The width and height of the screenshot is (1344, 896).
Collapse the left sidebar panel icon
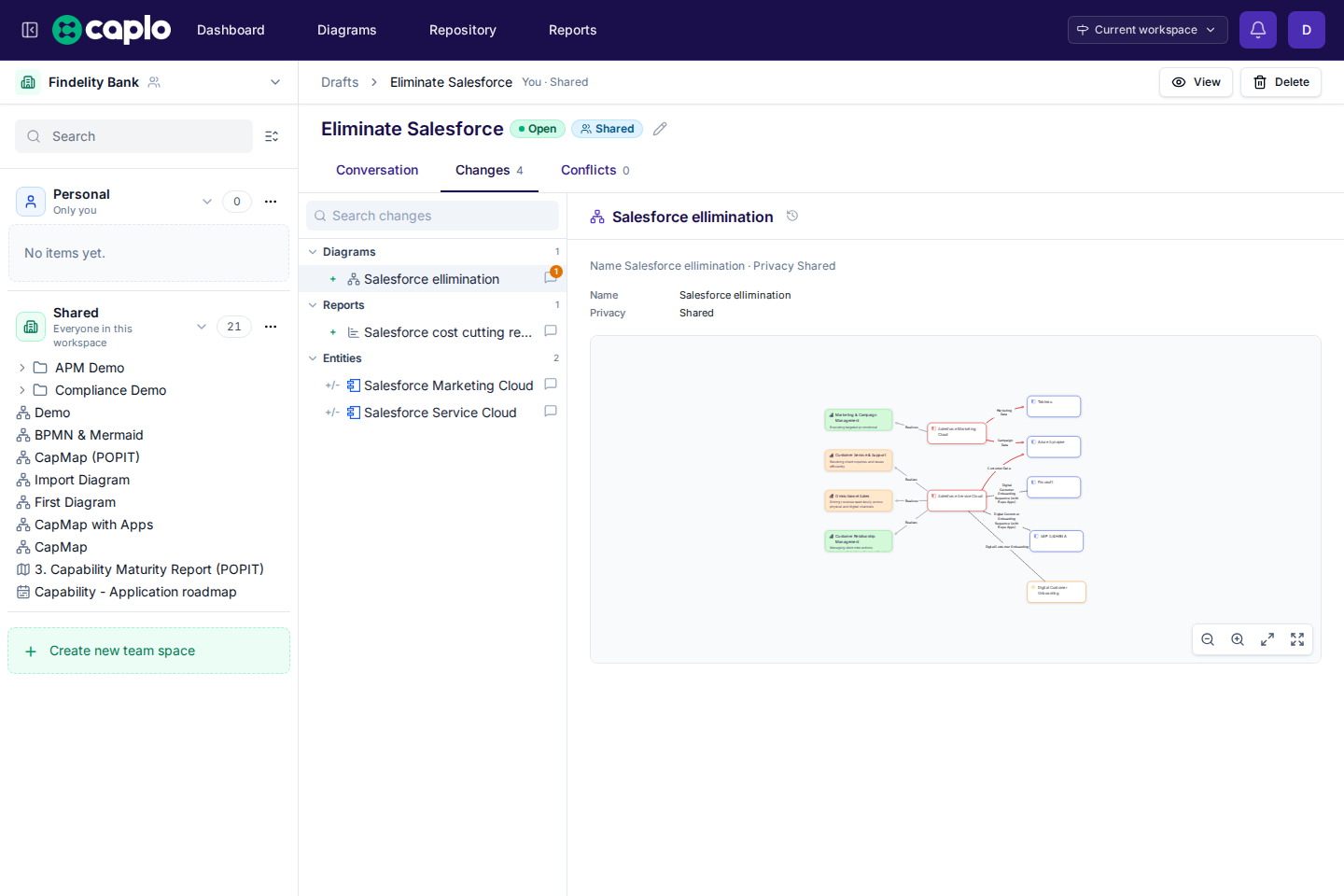(x=30, y=30)
